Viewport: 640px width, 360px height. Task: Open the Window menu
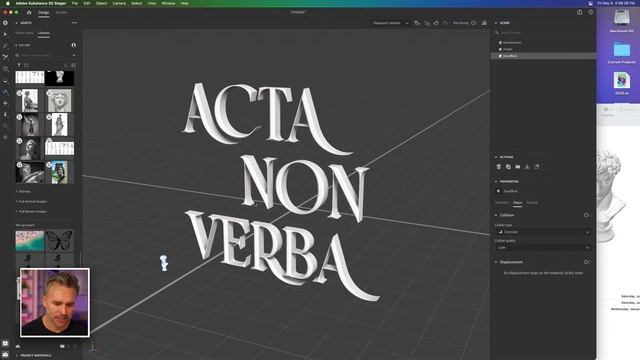[168, 3]
